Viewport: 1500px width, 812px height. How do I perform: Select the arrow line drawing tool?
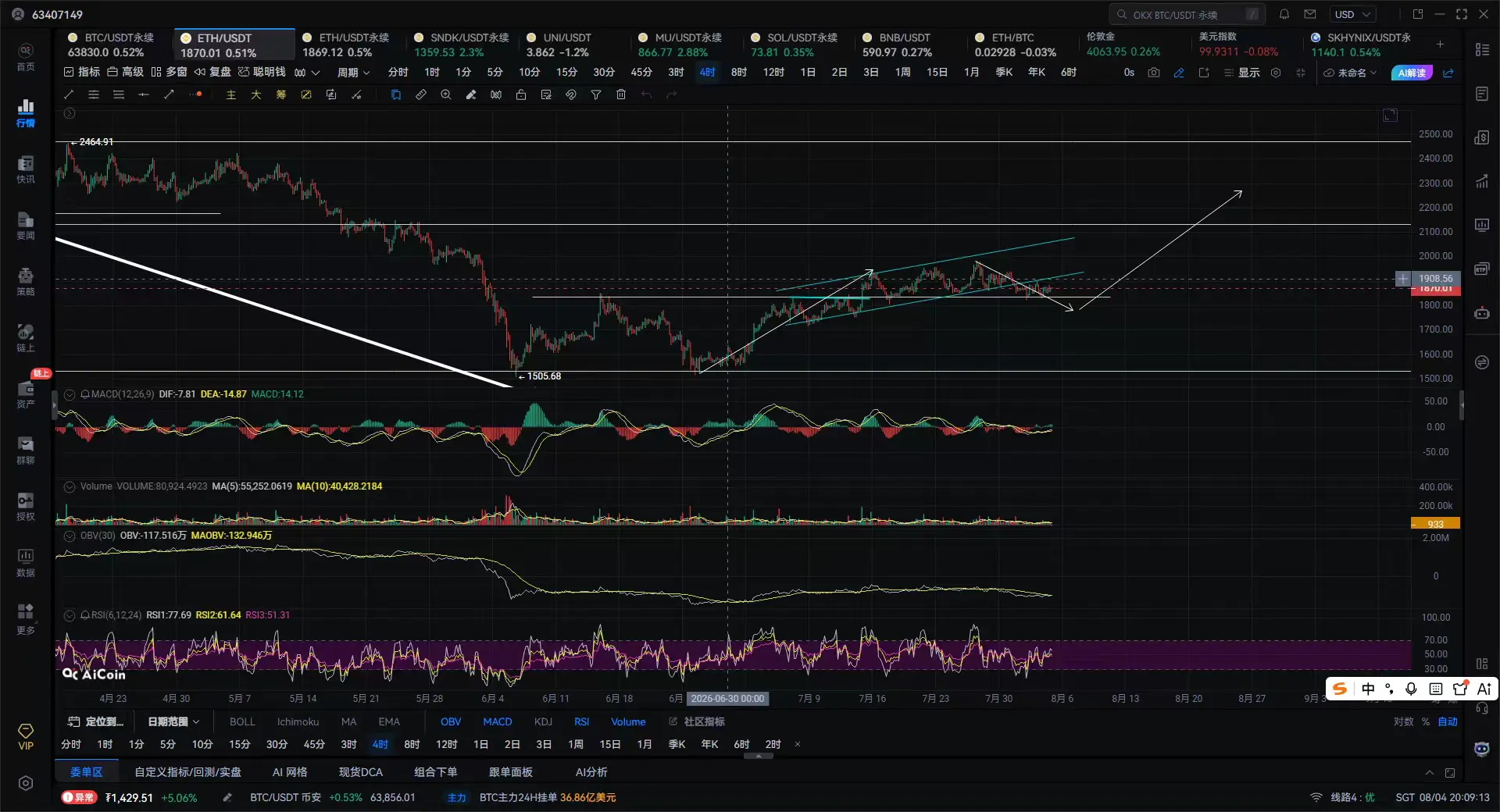pyautogui.click(x=169, y=94)
